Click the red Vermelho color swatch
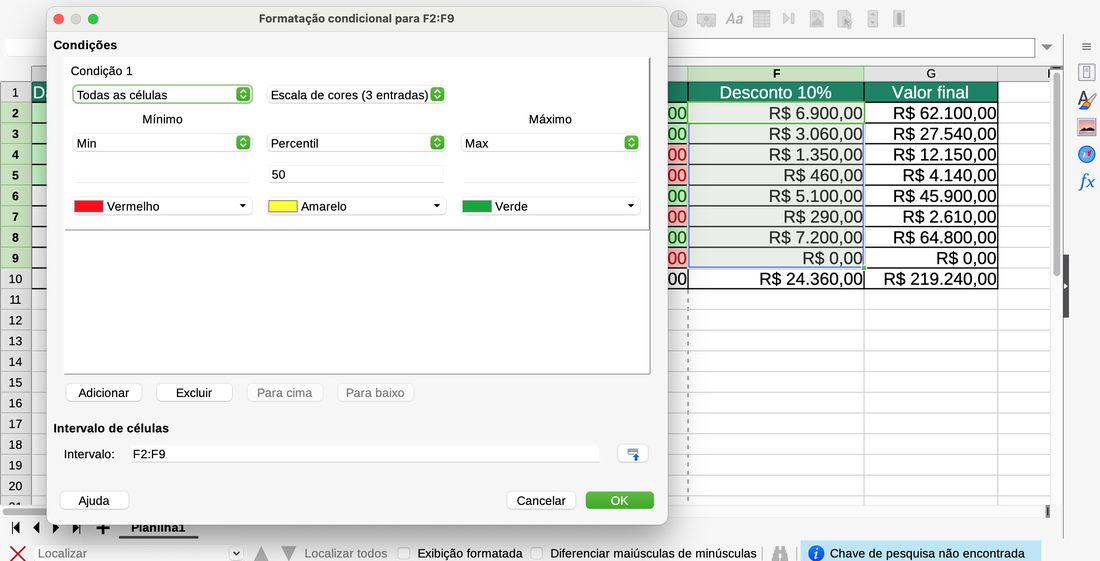Viewport: 1100px width, 561px height. (x=89, y=206)
